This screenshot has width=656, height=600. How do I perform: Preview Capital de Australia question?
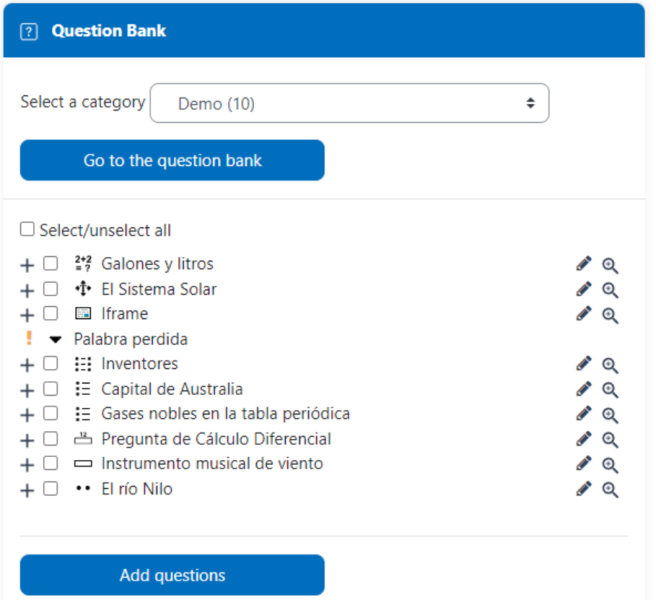(610, 390)
